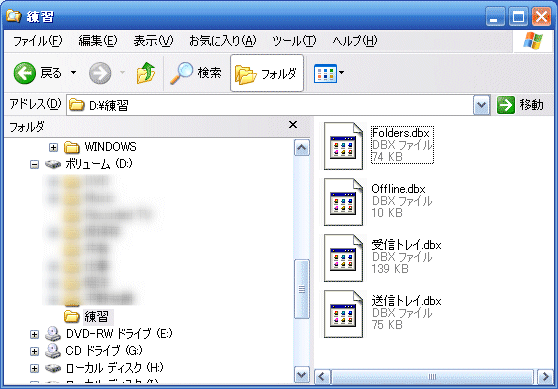Select the 受信トレイ.dbx file icon

pos(343,258)
